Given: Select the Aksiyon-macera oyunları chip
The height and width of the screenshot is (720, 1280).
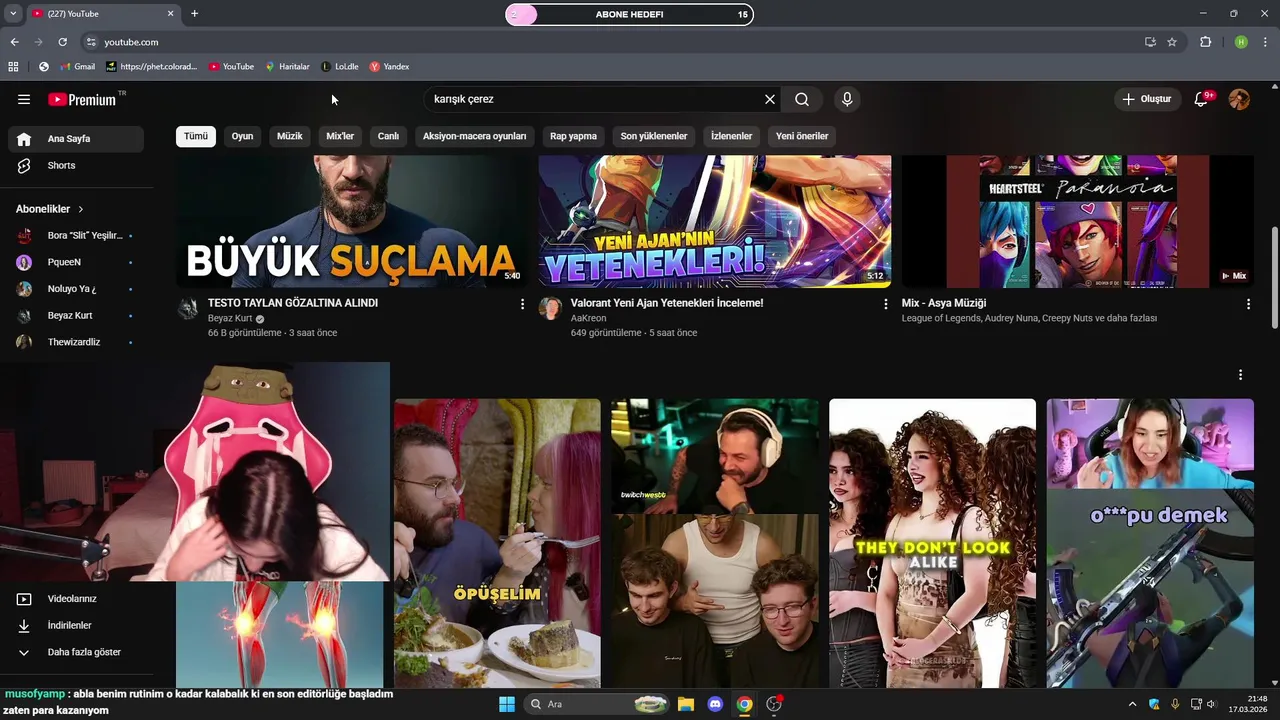Looking at the screenshot, I should 474,136.
